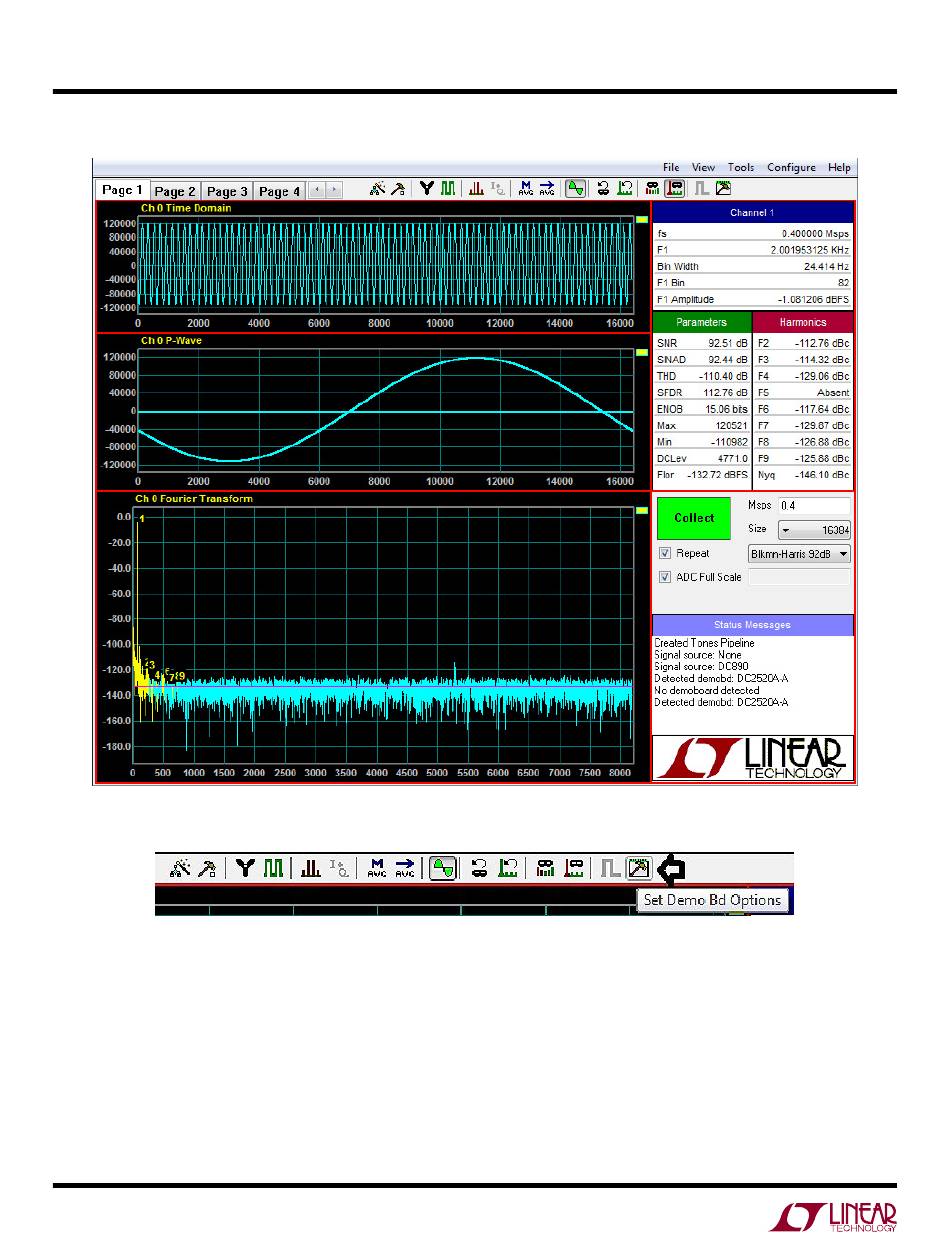Click the Channel 1 panel header
This screenshot has height=1241, width=950.
753,213
